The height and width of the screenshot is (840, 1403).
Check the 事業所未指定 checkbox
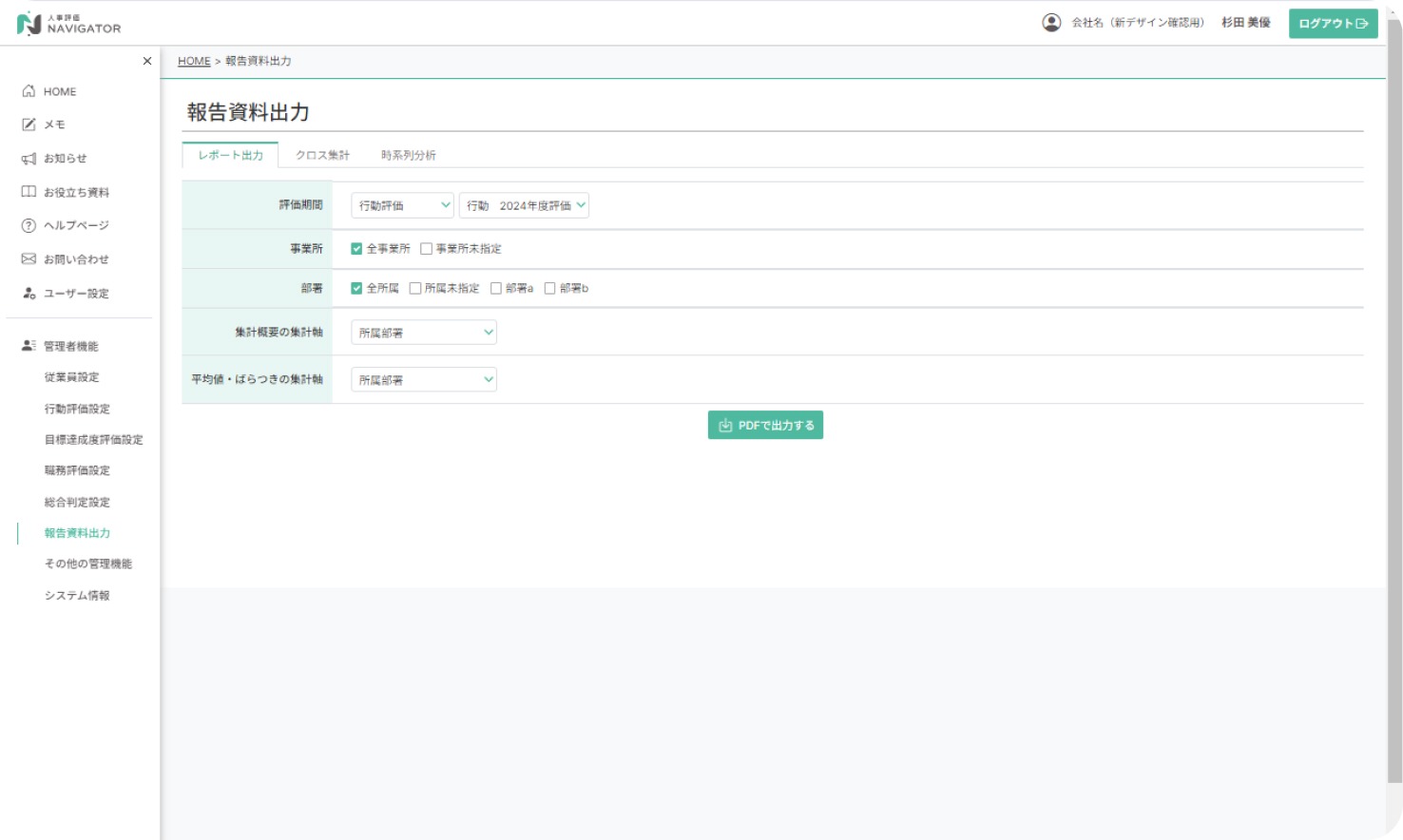[426, 249]
